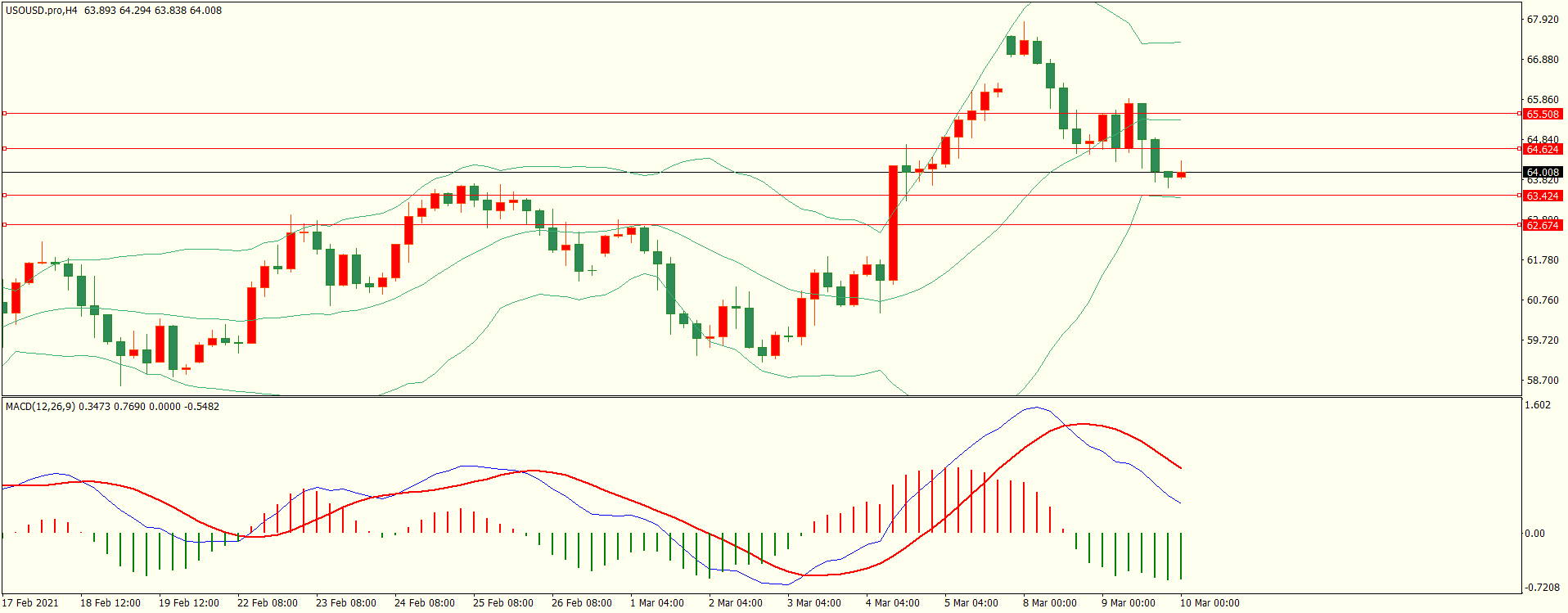Click the 58.700 price scale value
This screenshot has height=613, width=1568.
point(1543,381)
